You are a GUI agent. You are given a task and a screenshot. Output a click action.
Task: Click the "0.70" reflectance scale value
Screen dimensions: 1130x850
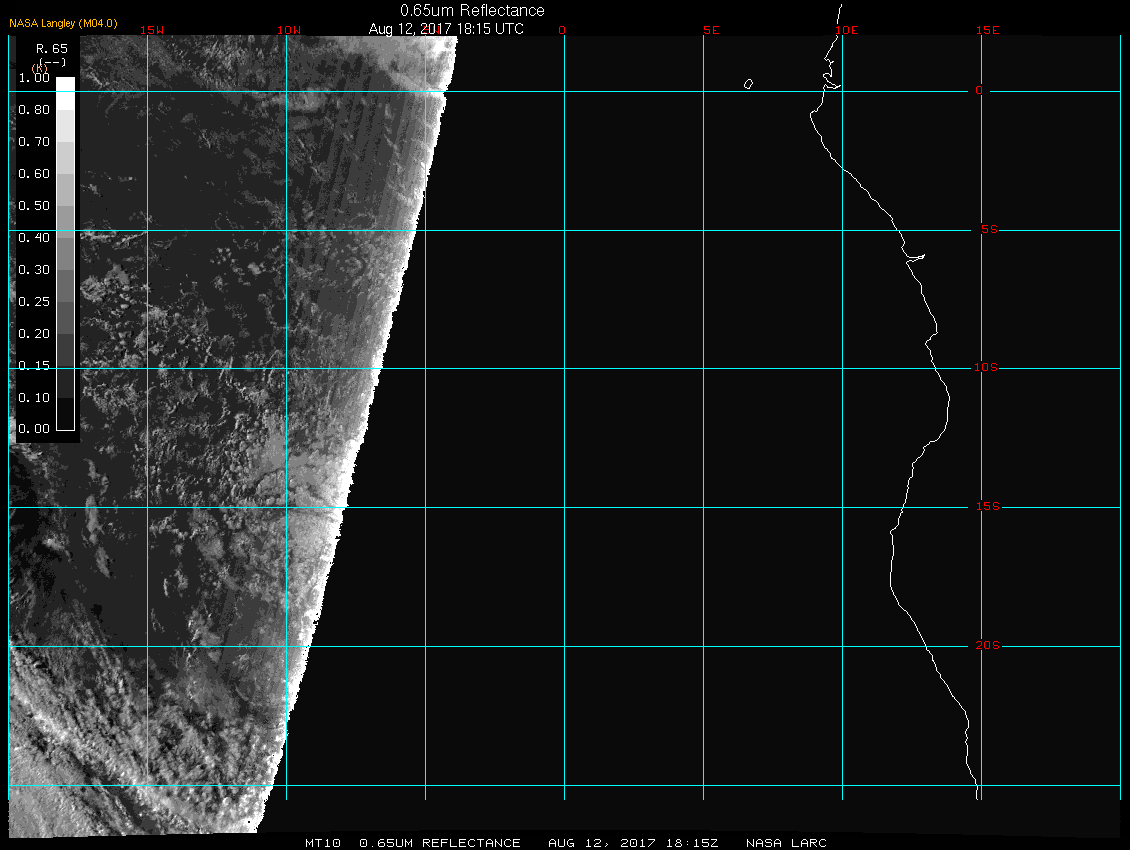click(34, 141)
